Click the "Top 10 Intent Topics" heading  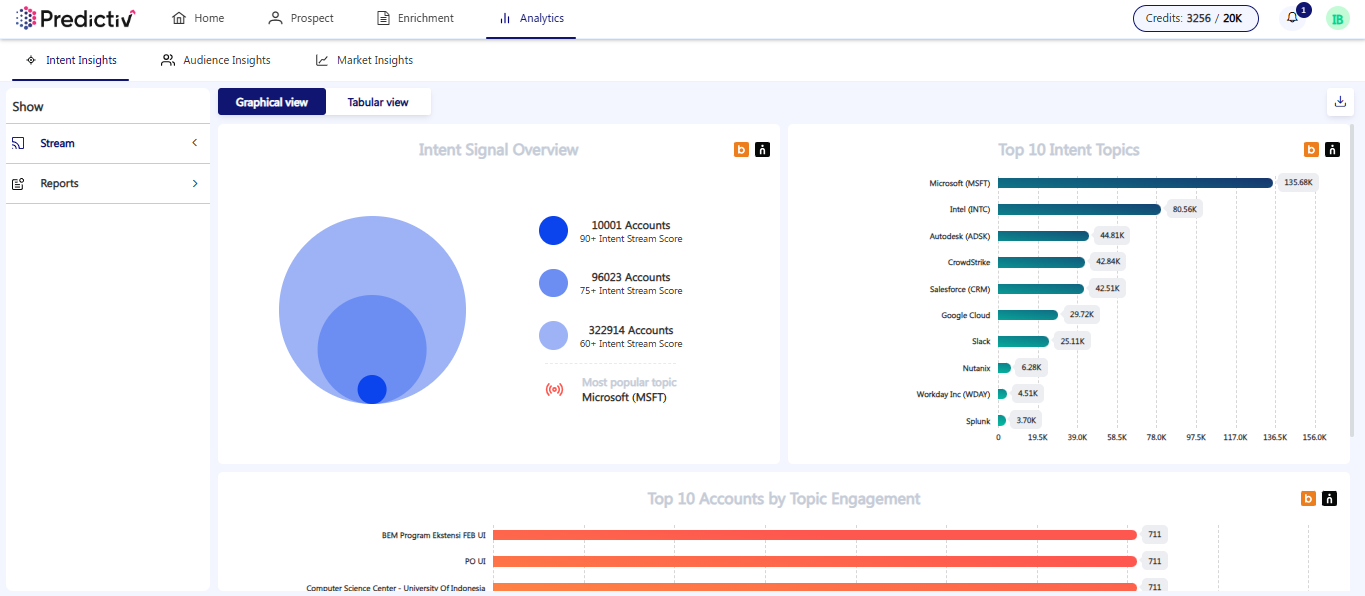point(1069,150)
